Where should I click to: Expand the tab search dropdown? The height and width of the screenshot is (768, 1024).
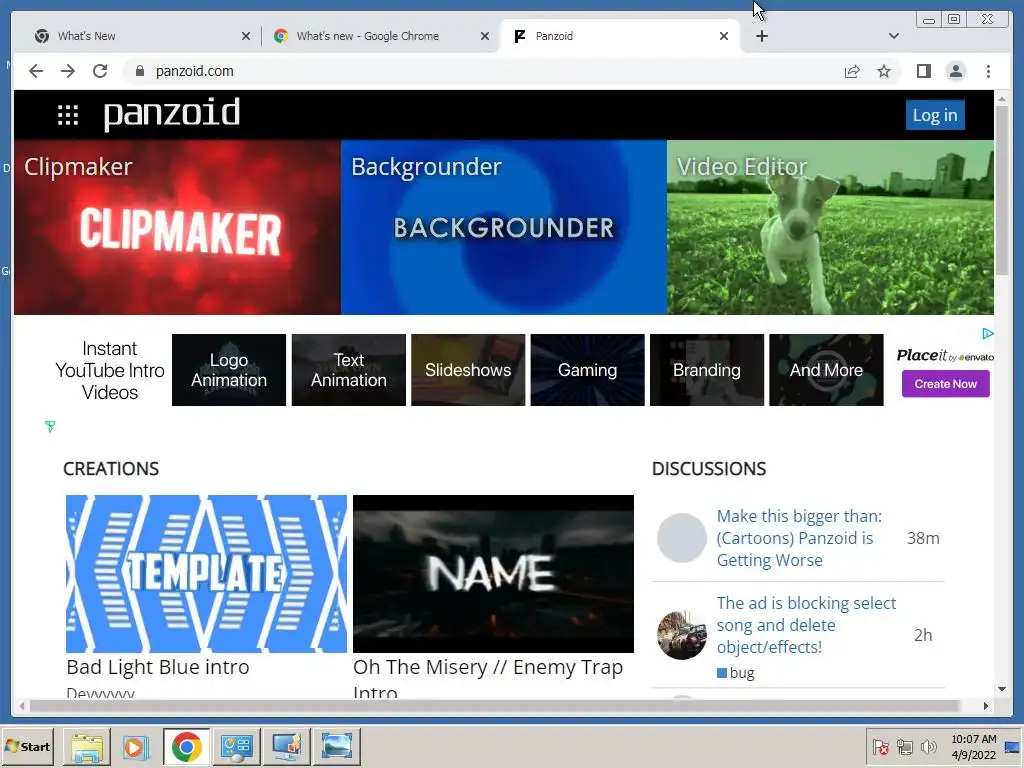[894, 36]
